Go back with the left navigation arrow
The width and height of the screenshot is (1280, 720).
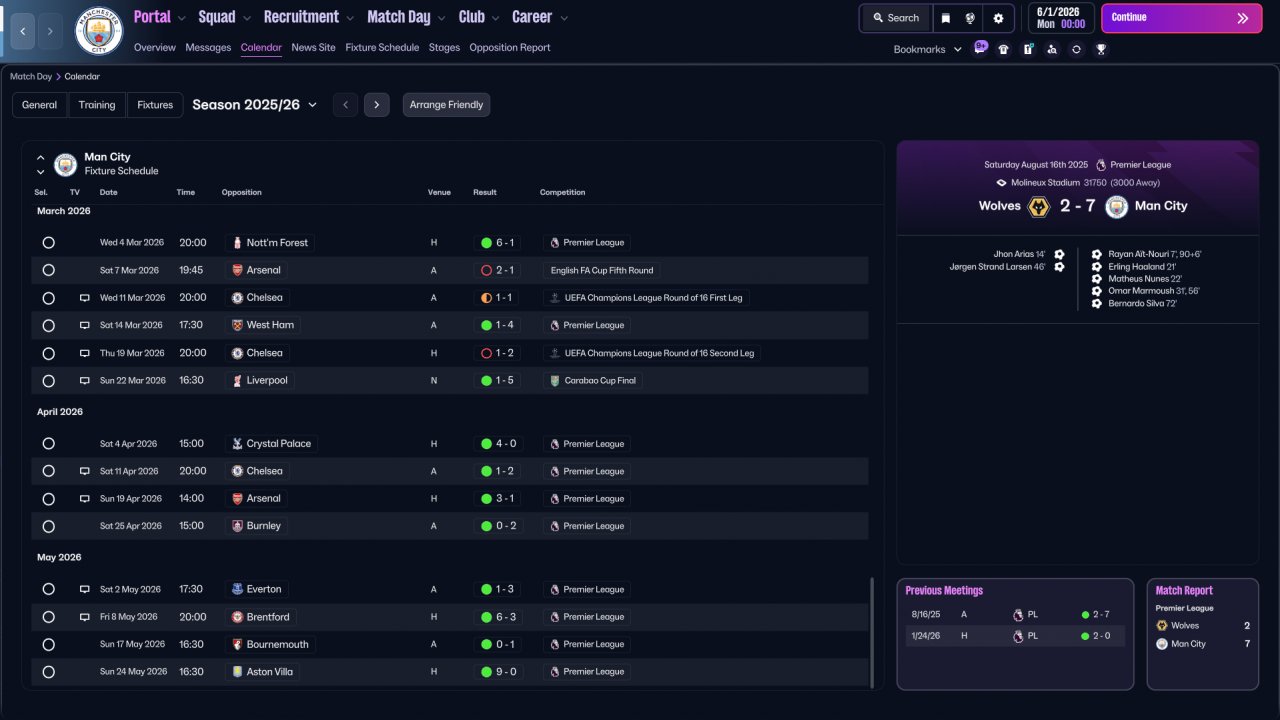point(23,31)
